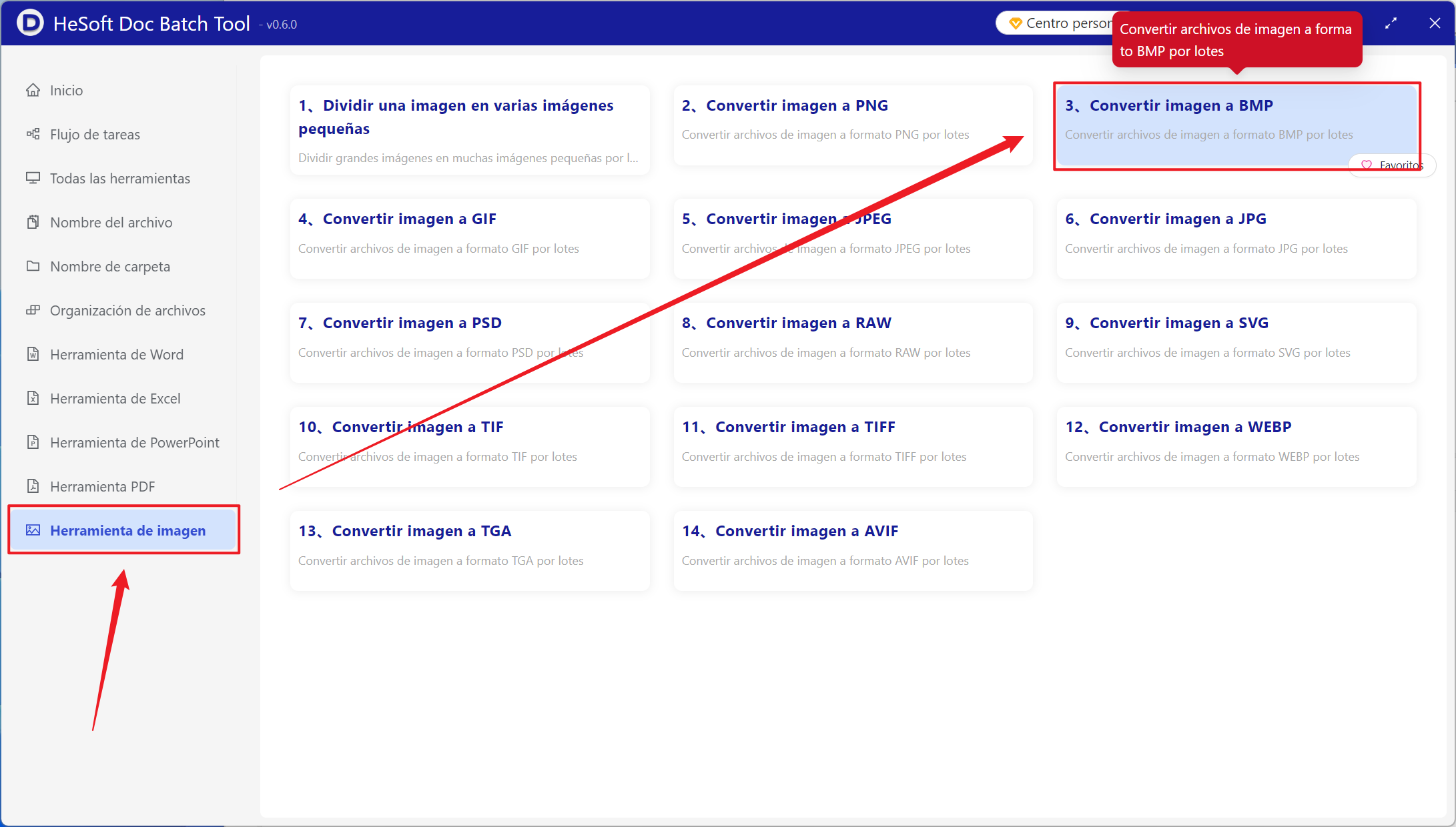Click the Todas las herramientas monitor icon
This screenshot has height=827, width=1456.
[x=33, y=178]
